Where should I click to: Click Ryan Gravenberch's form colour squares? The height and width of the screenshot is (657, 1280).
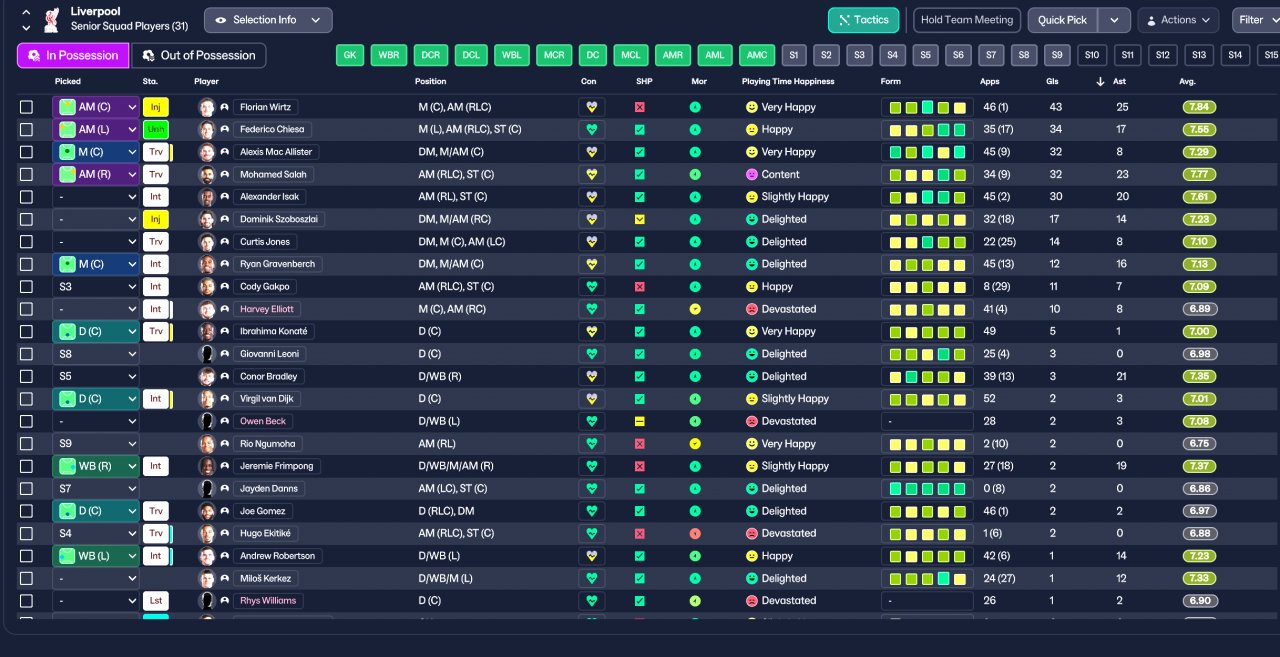[x=927, y=264]
